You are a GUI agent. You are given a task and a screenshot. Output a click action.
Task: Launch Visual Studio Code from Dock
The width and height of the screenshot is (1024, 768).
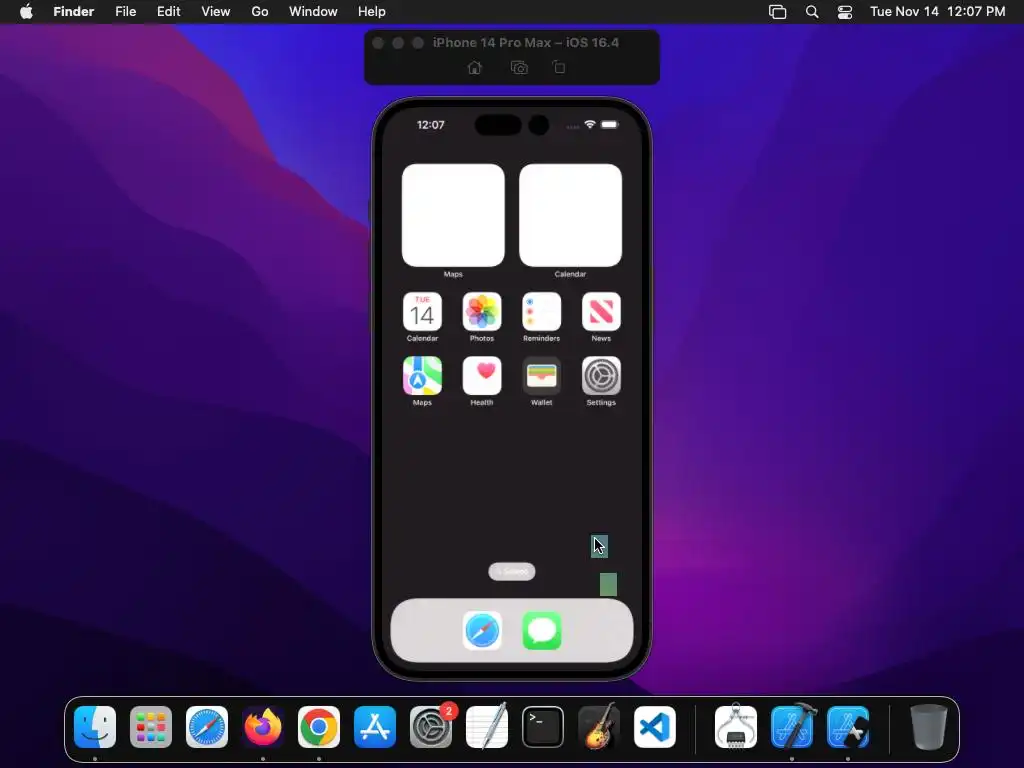click(x=655, y=727)
